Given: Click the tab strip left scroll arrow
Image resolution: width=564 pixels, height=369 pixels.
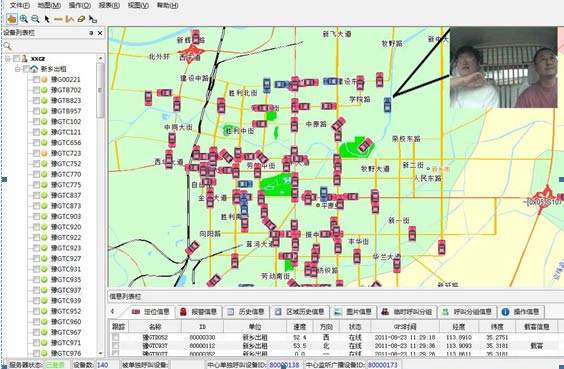Looking at the screenshot, I should [x=112, y=311].
